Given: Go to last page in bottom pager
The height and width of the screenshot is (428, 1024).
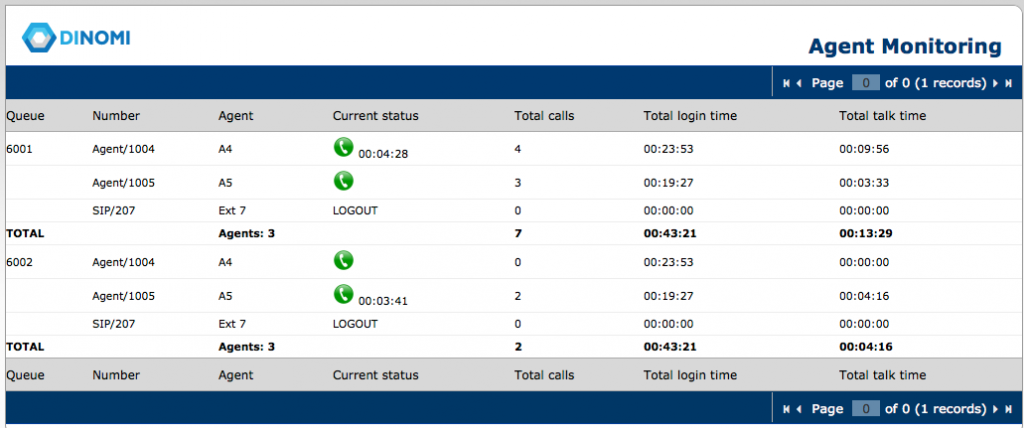Looking at the screenshot, I should (x=1008, y=409).
